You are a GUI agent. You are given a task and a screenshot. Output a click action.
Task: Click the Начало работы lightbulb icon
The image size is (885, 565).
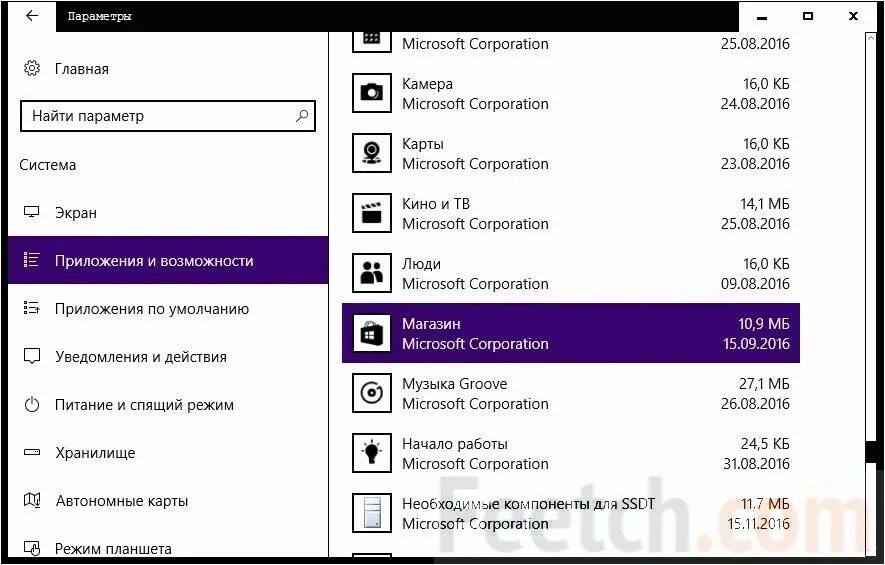[x=371, y=453]
